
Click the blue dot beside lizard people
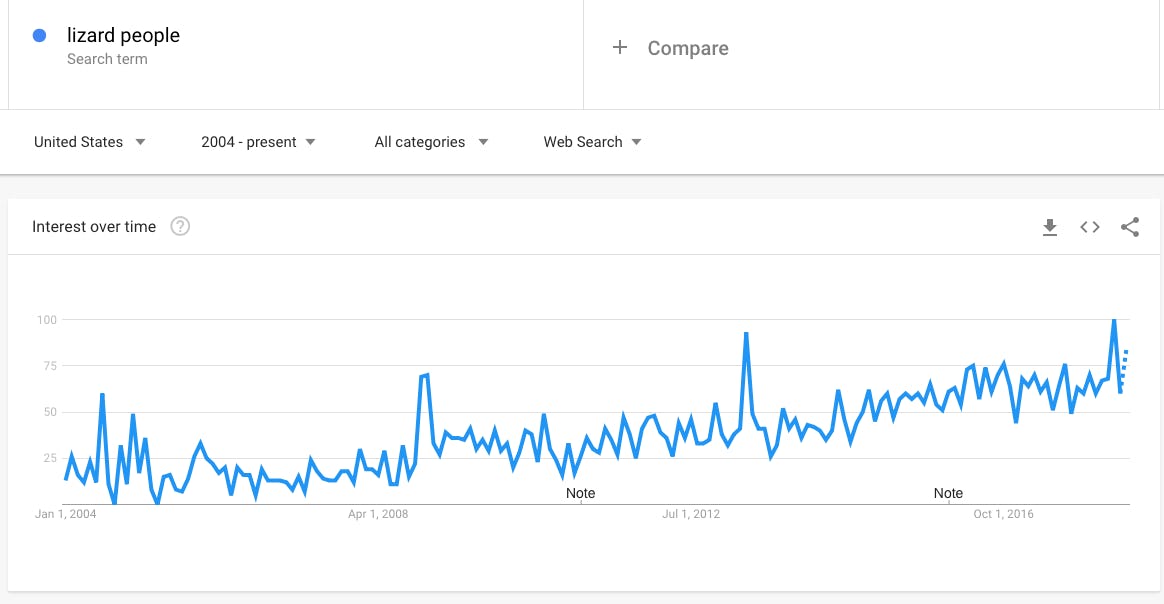click(x=40, y=36)
